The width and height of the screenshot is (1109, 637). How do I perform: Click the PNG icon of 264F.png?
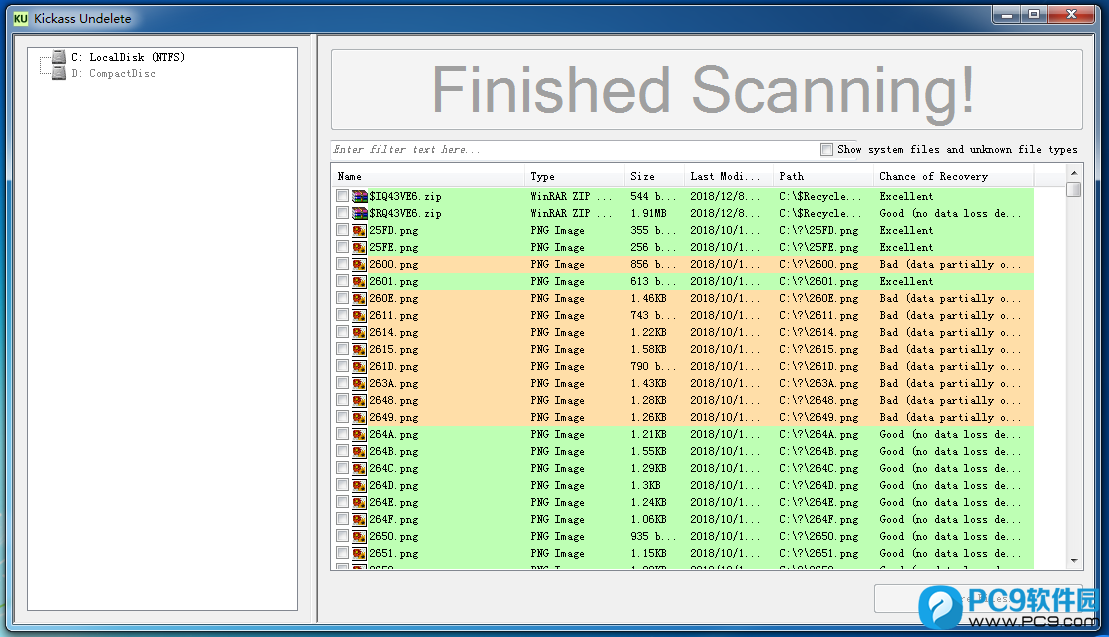coord(360,520)
